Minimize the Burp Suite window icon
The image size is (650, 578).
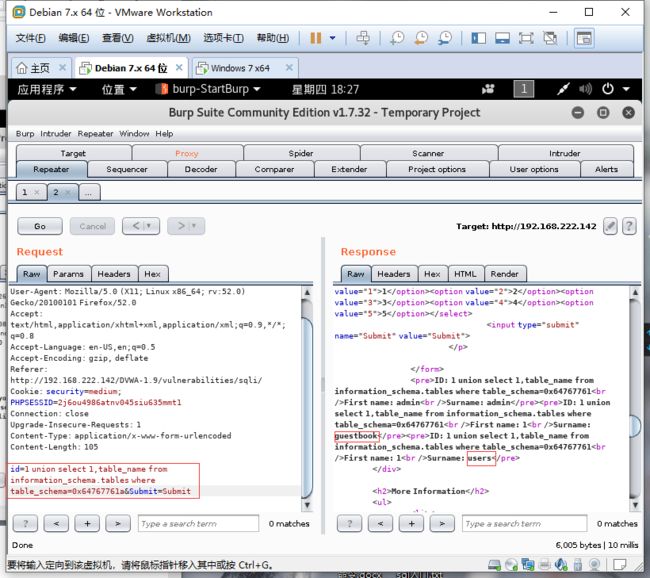577,113
